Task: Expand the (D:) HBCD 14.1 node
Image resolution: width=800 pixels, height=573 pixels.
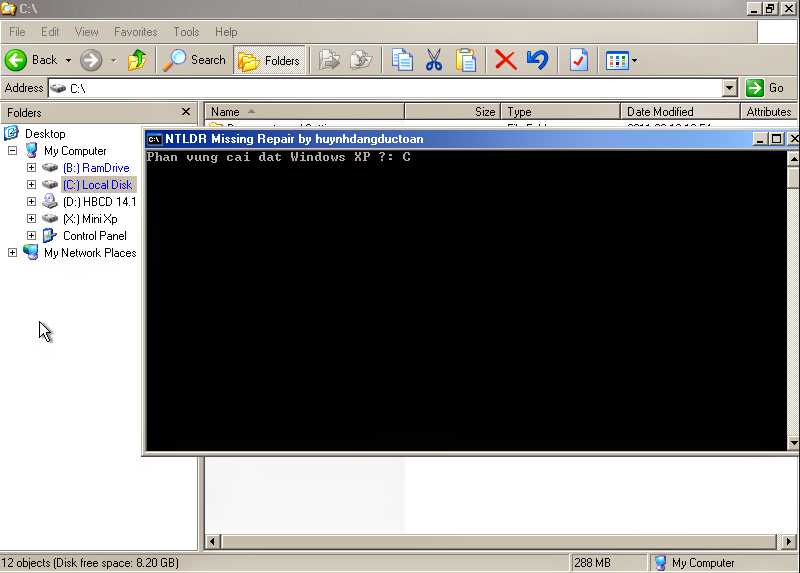Action: (31, 202)
